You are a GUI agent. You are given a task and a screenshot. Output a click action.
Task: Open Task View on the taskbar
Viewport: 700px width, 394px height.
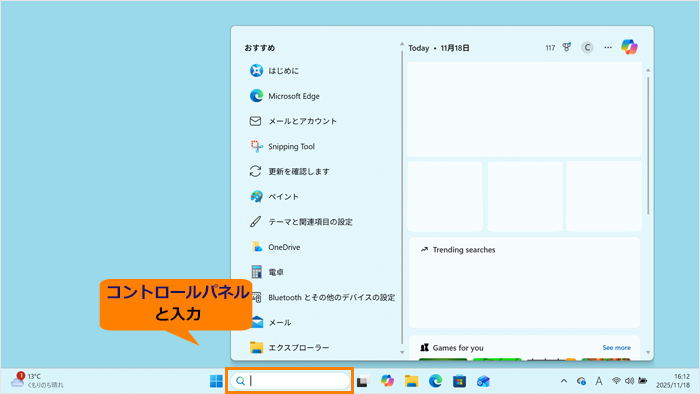362,382
